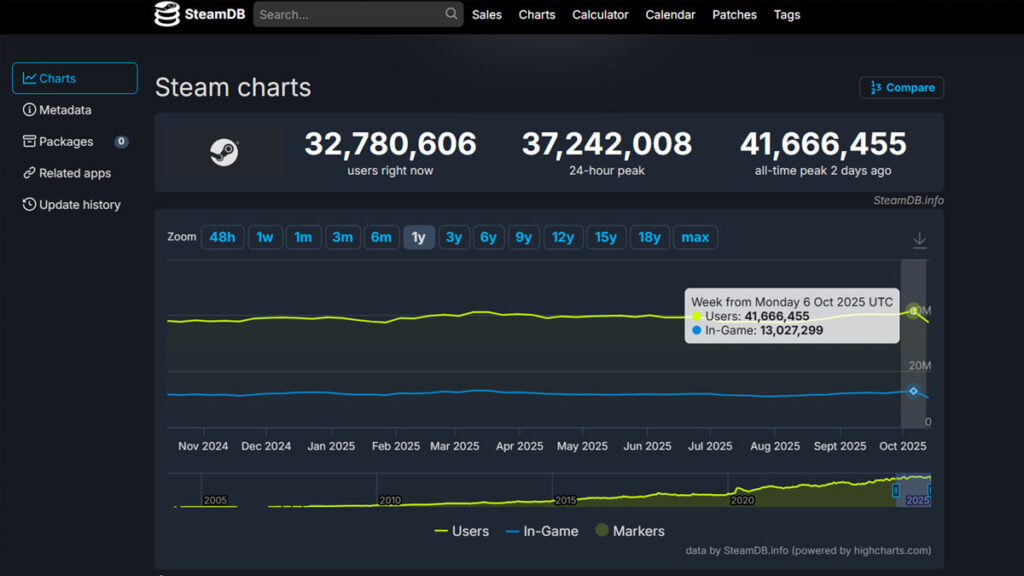
Task: Select the max zoom range
Action: tap(695, 237)
